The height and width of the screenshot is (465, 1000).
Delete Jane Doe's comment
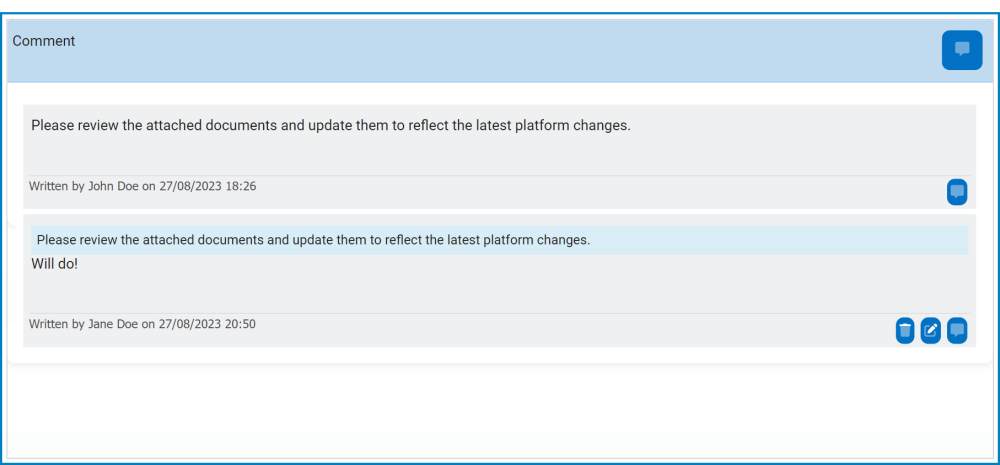pyautogui.click(x=905, y=331)
